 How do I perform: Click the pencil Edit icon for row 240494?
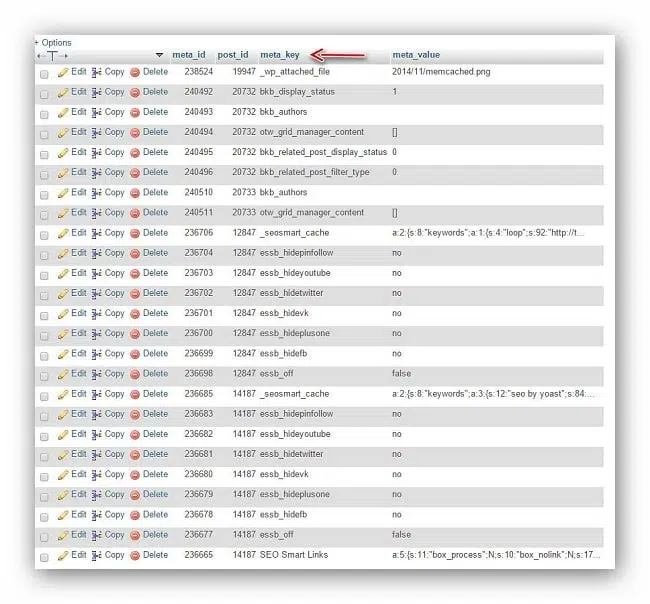[x=63, y=133]
